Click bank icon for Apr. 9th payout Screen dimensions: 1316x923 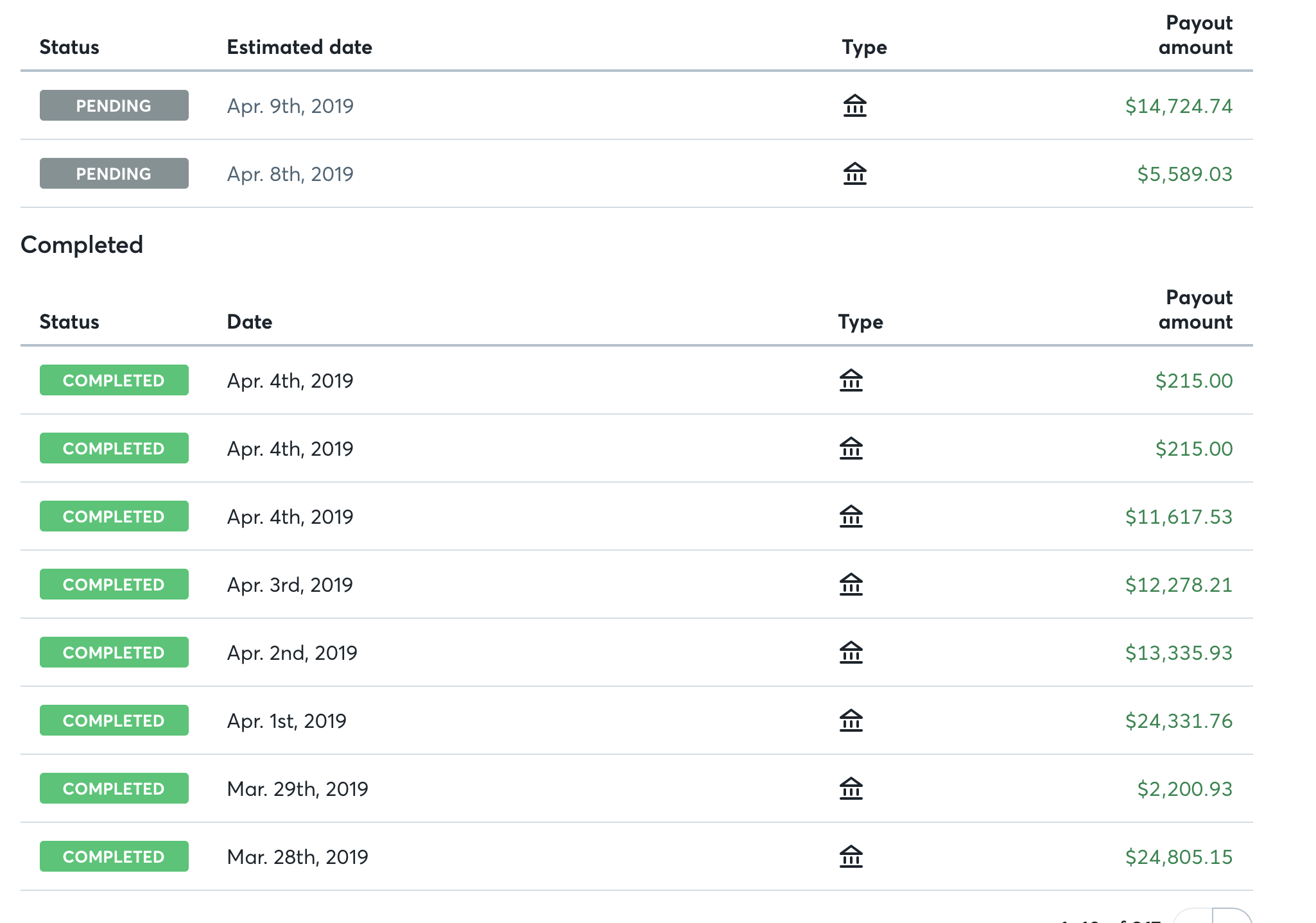[854, 105]
